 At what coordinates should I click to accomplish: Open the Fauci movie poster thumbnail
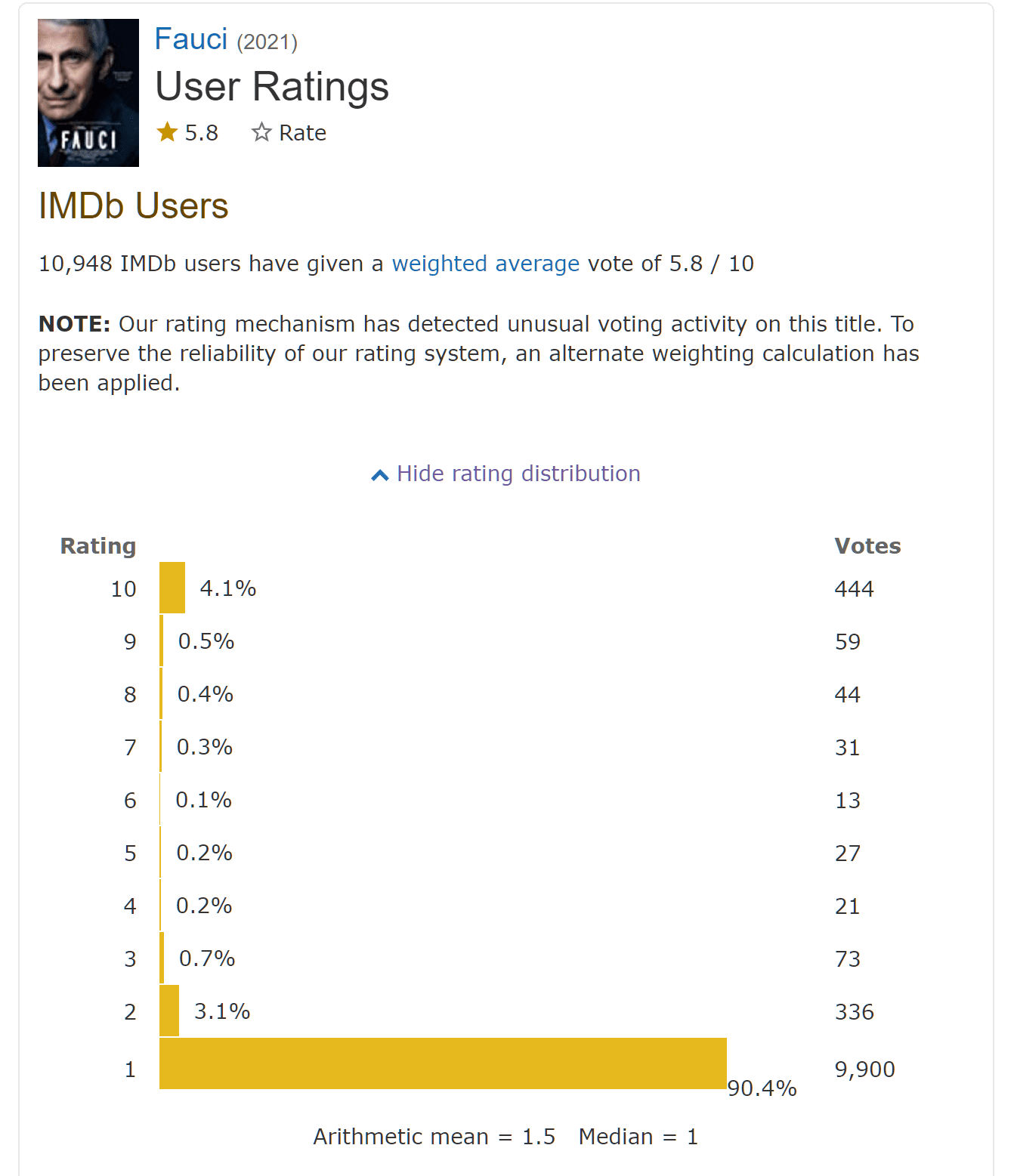pos(88,92)
